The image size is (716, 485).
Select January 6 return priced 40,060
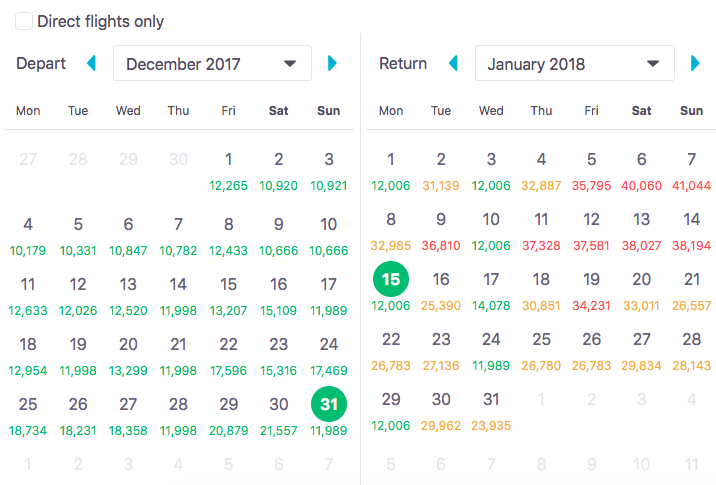[x=641, y=167]
